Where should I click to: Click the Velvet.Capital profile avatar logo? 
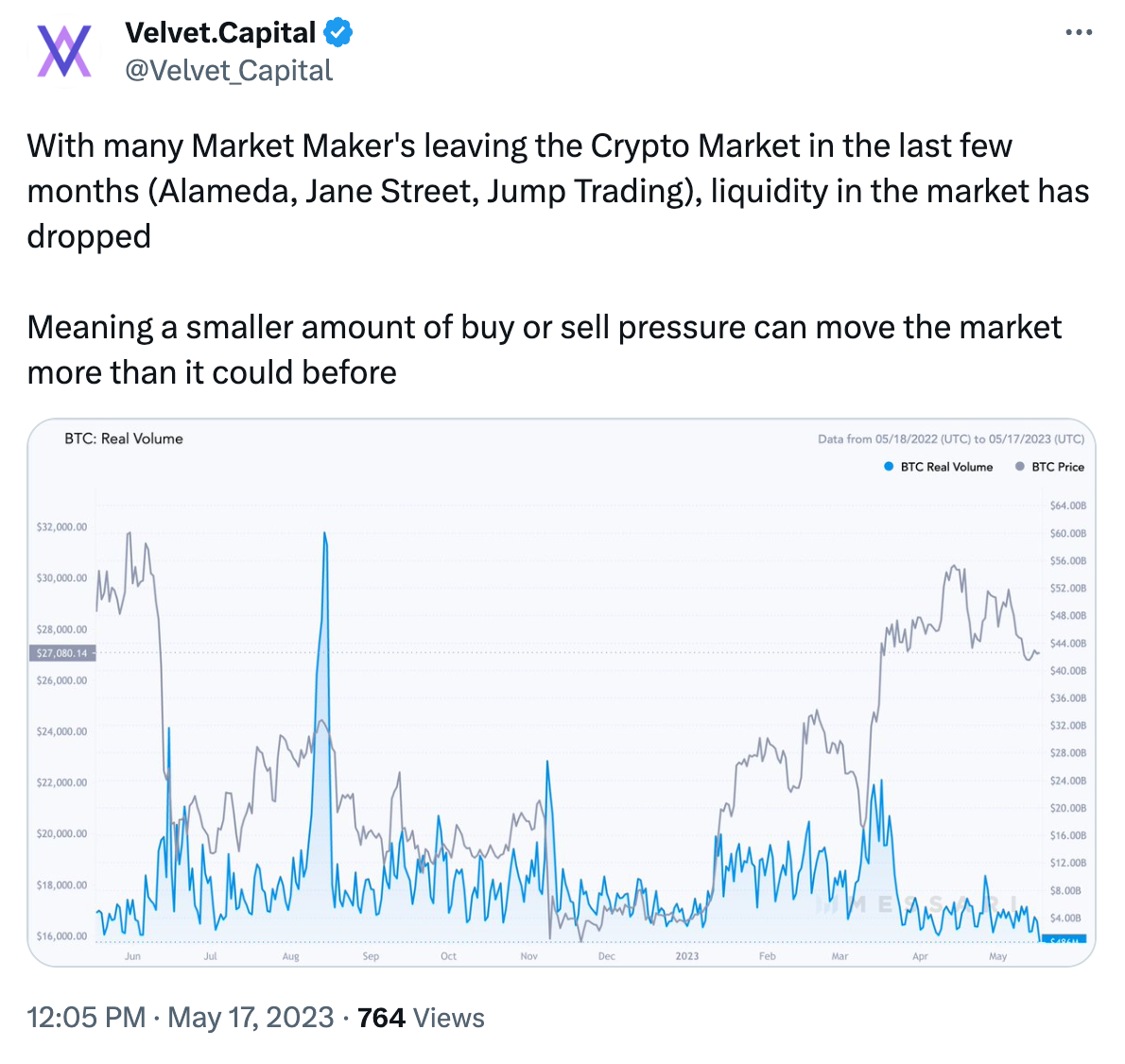tap(63, 51)
